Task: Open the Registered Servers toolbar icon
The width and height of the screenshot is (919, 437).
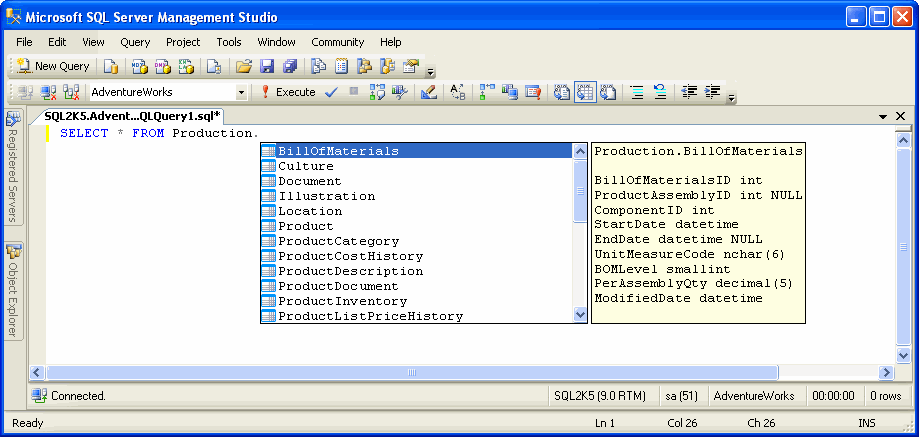Action: click(x=318, y=66)
